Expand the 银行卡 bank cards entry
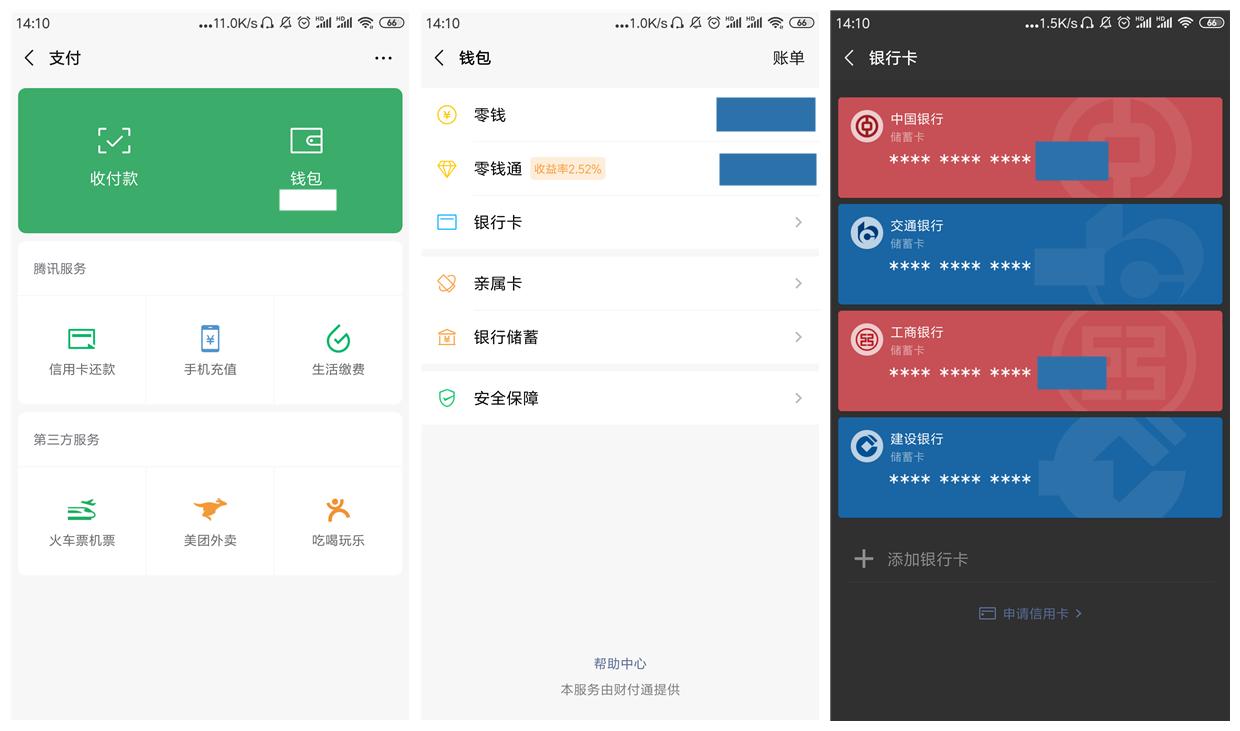The width and height of the screenshot is (1240, 731). (619, 222)
